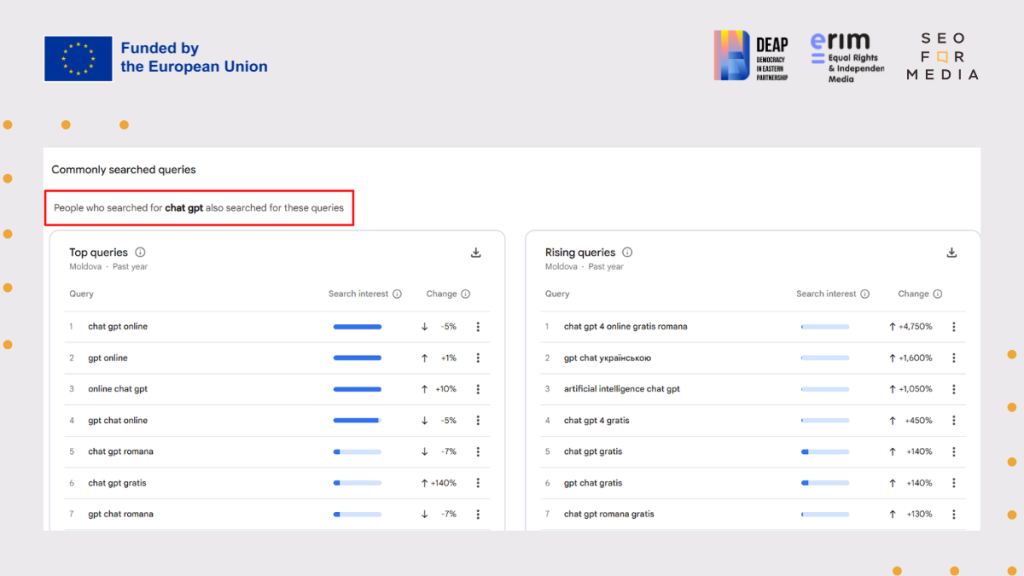Image resolution: width=1024 pixels, height=576 pixels.
Task: Open Change info icon in Rising queries
Action: tap(941, 294)
